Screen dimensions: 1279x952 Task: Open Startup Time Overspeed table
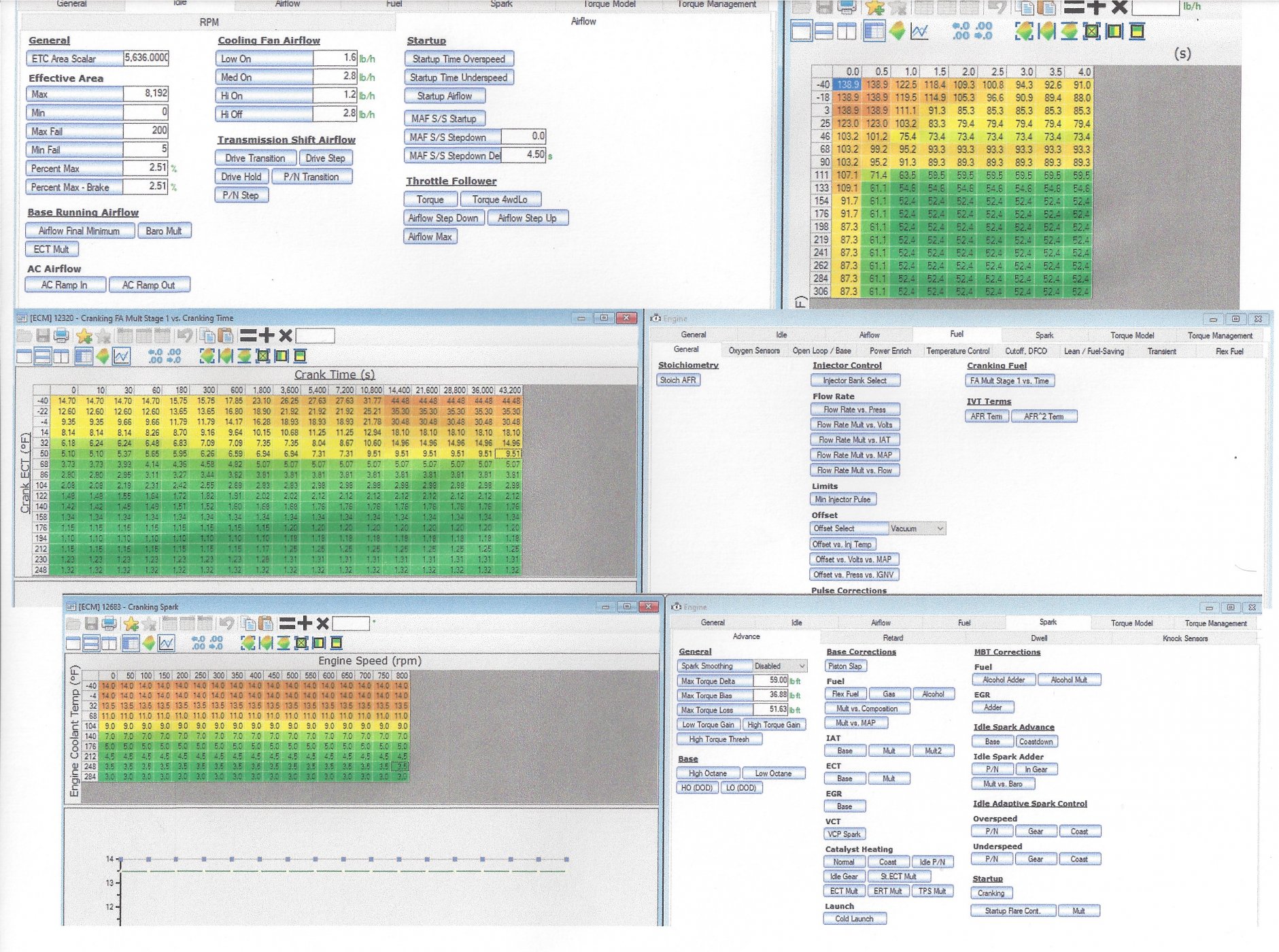(459, 59)
